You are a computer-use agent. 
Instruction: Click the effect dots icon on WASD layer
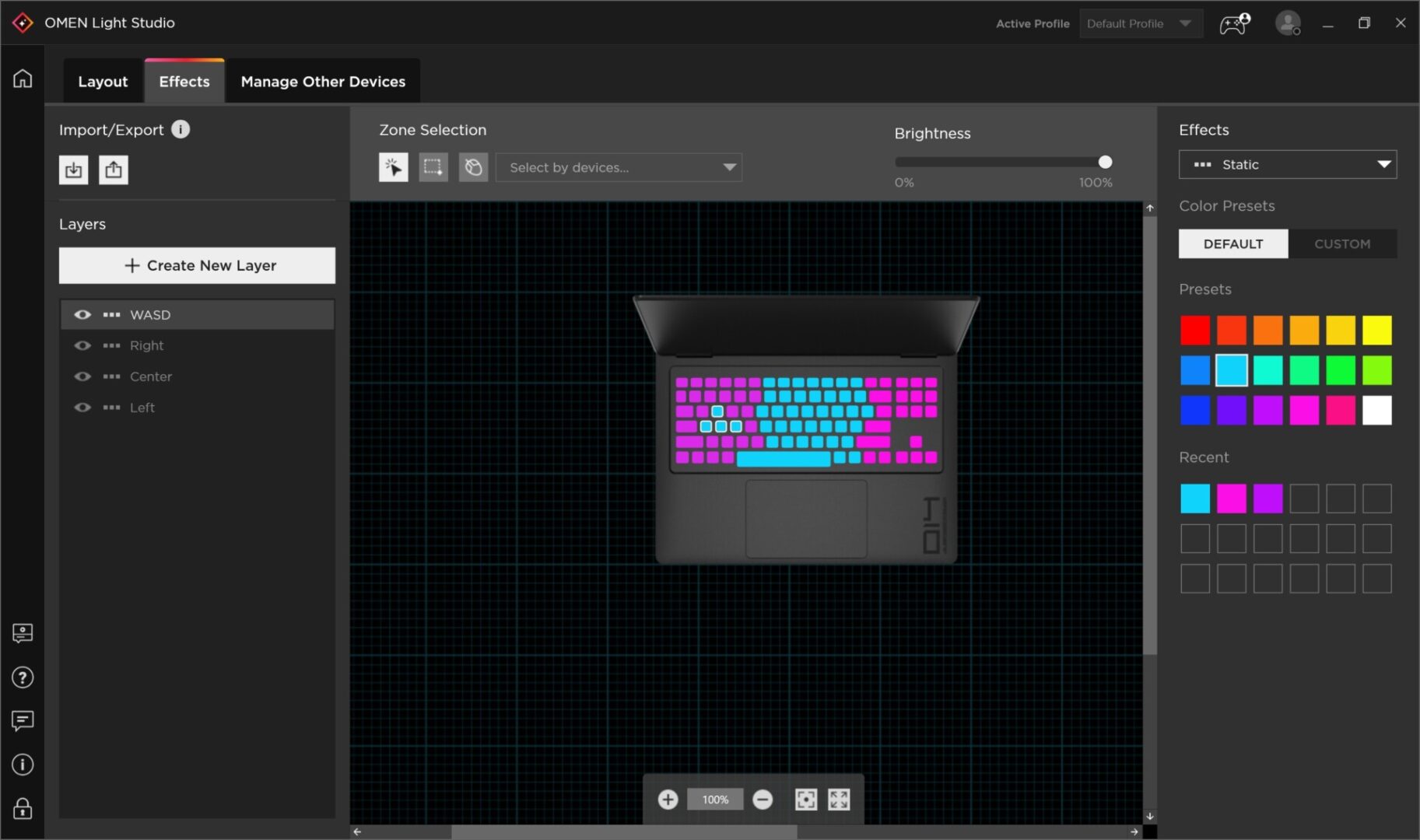click(x=111, y=314)
